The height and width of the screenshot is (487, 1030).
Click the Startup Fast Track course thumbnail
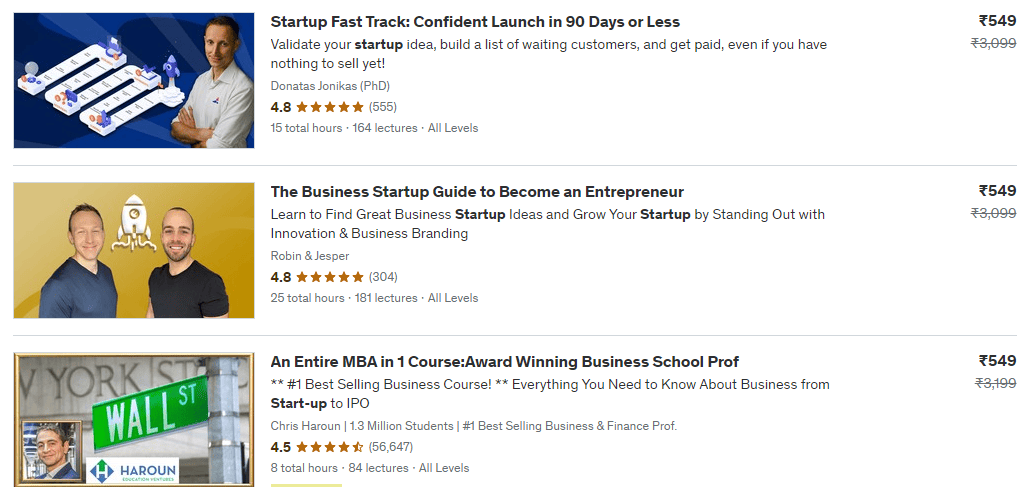[x=134, y=80]
